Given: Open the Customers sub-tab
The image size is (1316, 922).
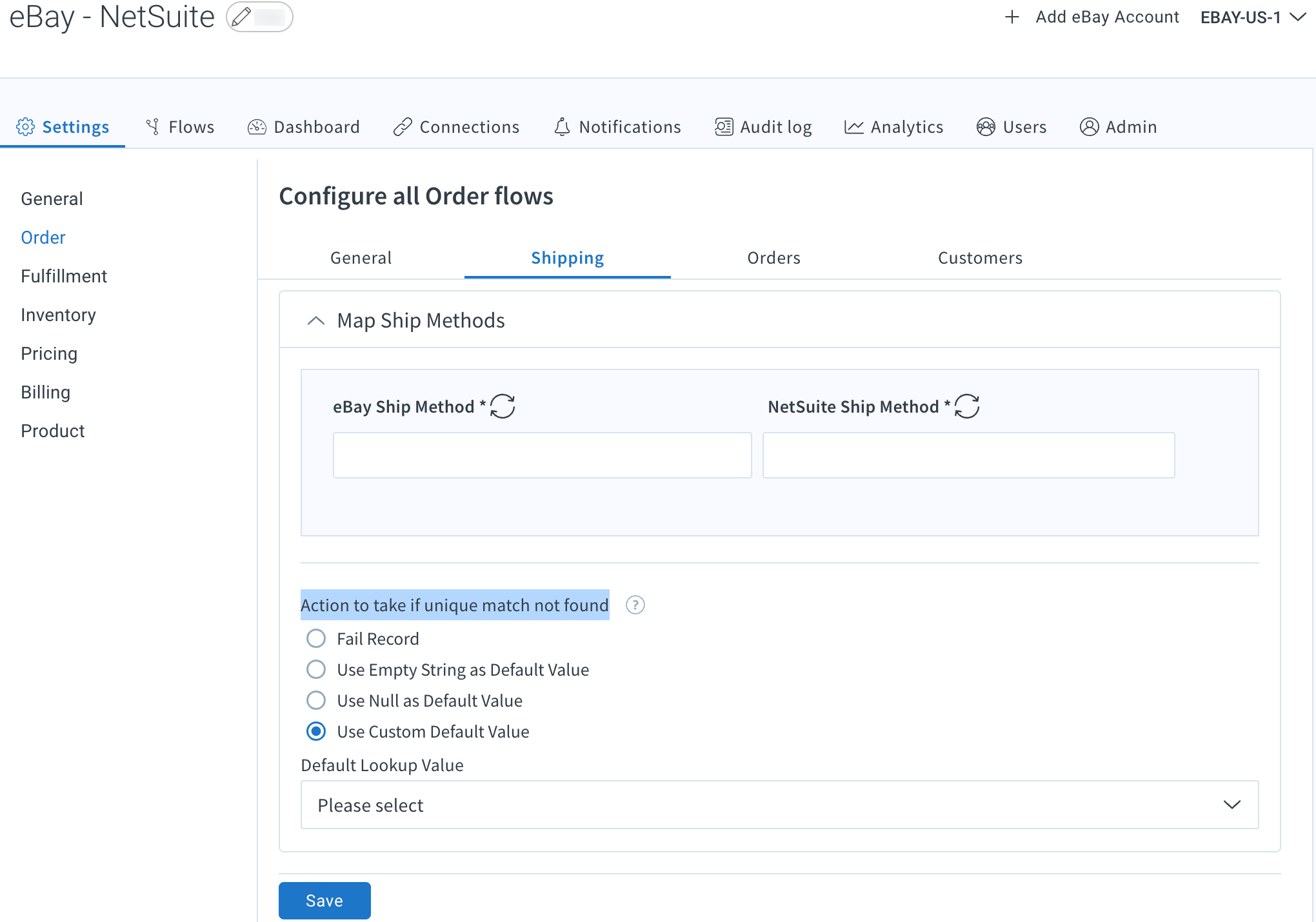Looking at the screenshot, I should click(x=981, y=258).
